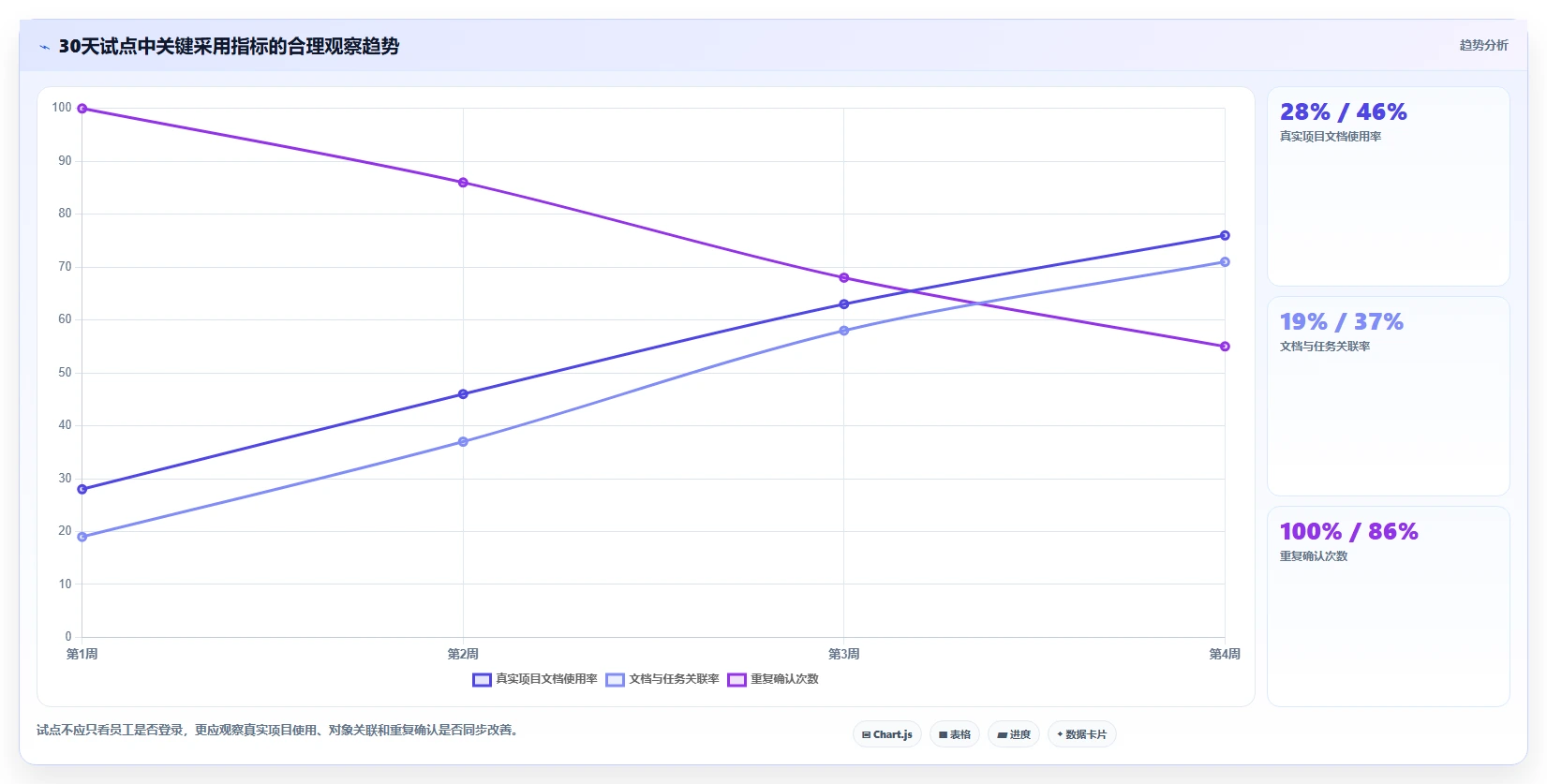Click the 真实项目文档使用率 point at 第1周 (28)

82,489
